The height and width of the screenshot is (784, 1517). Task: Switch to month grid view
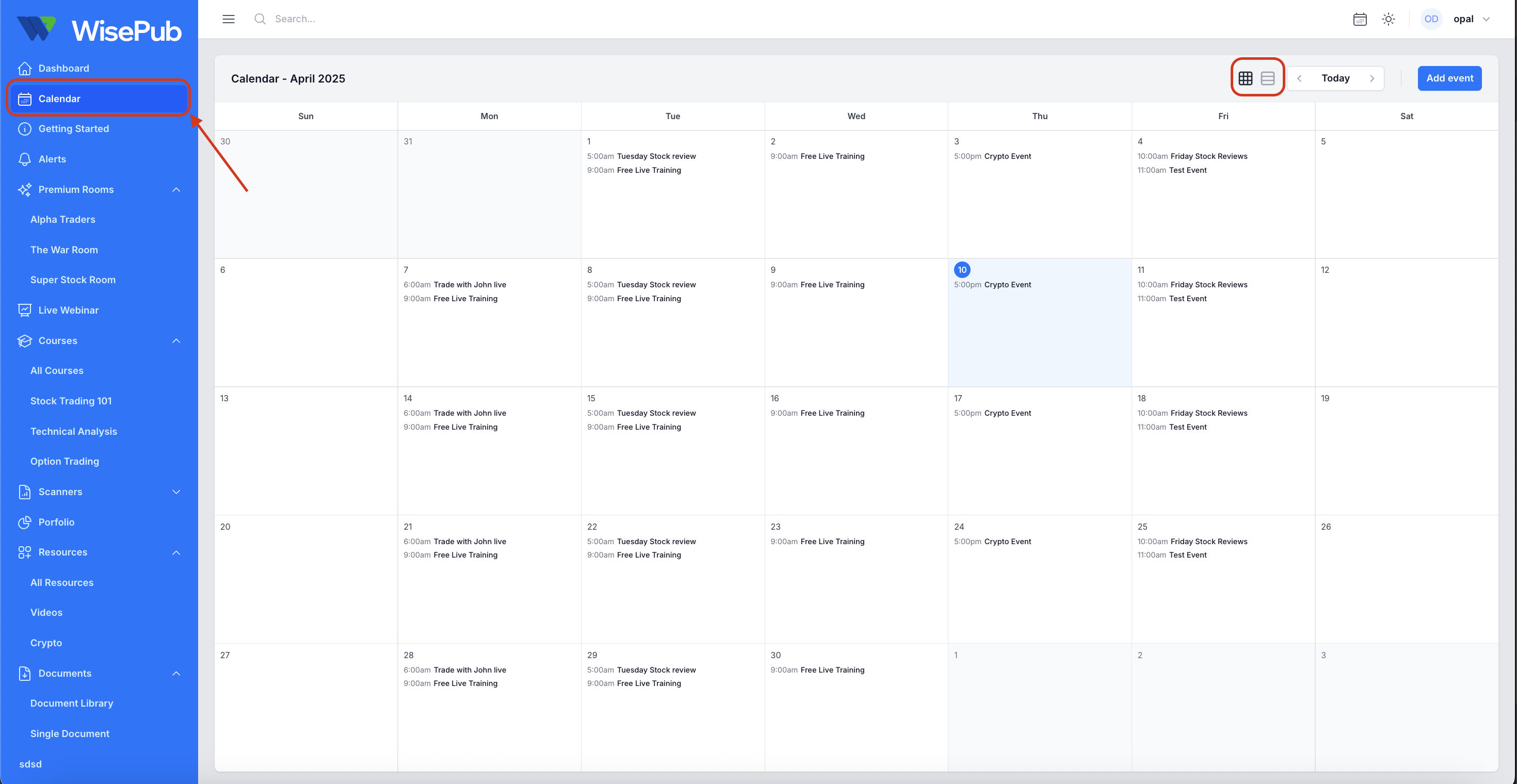click(1246, 78)
